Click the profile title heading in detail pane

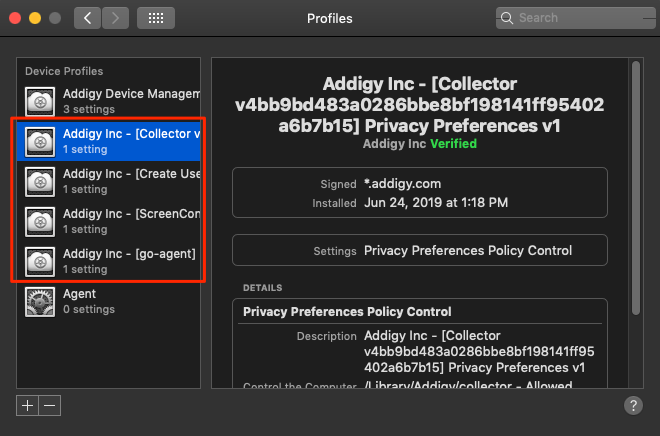tap(420, 105)
